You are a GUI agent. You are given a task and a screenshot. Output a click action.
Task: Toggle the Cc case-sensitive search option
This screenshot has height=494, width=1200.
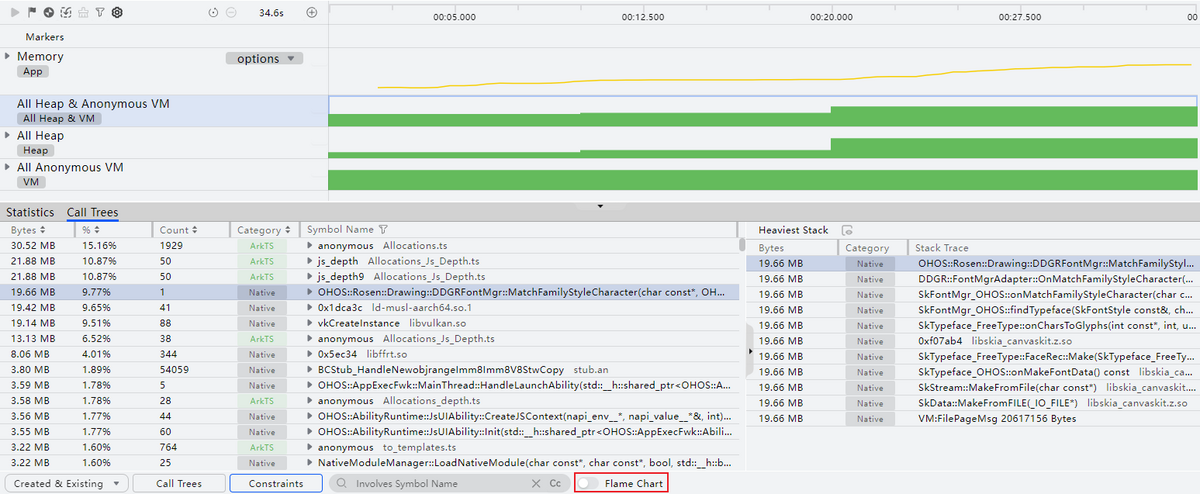[x=555, y=483]
